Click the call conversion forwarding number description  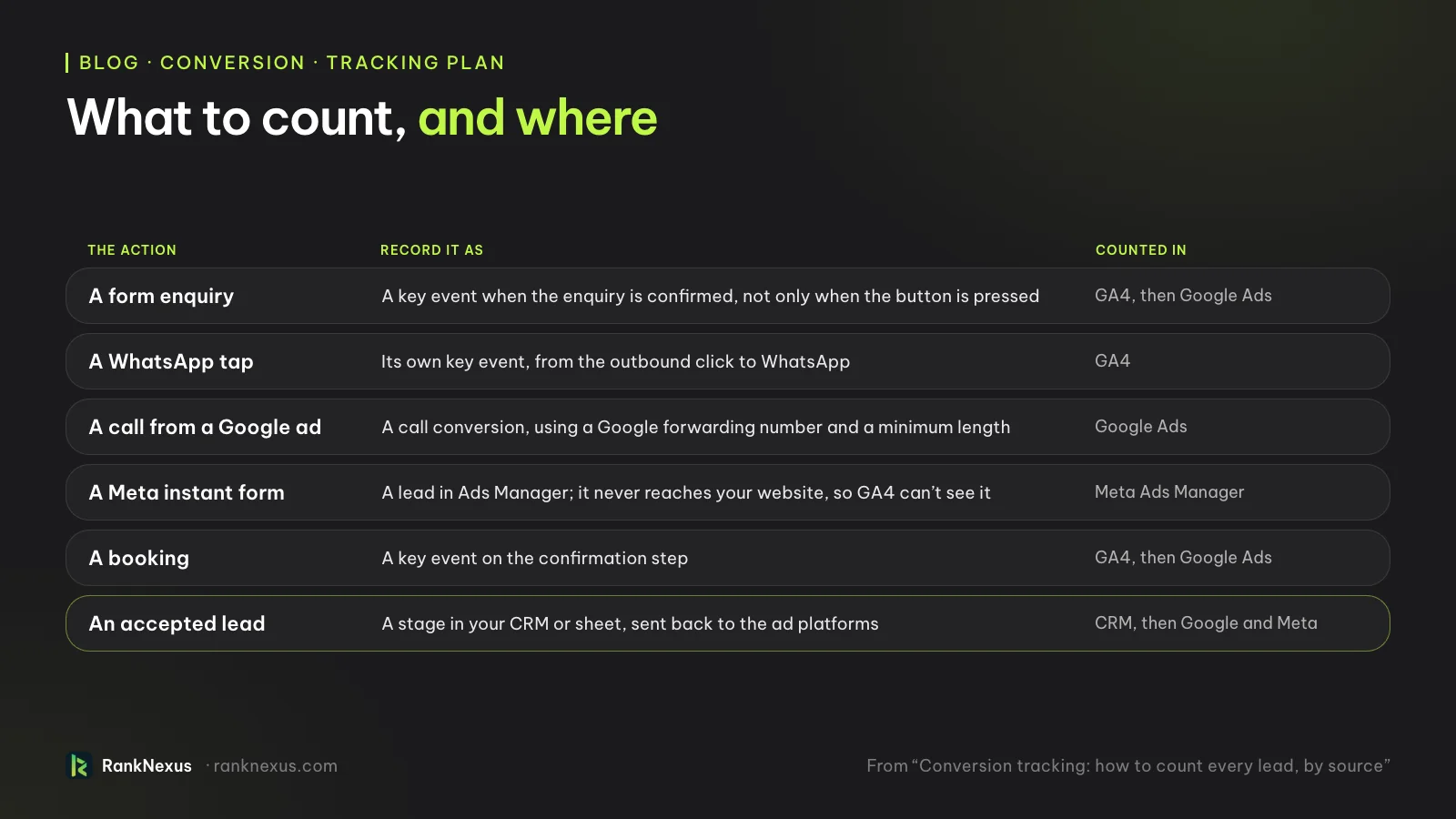(x=695, y=428)
